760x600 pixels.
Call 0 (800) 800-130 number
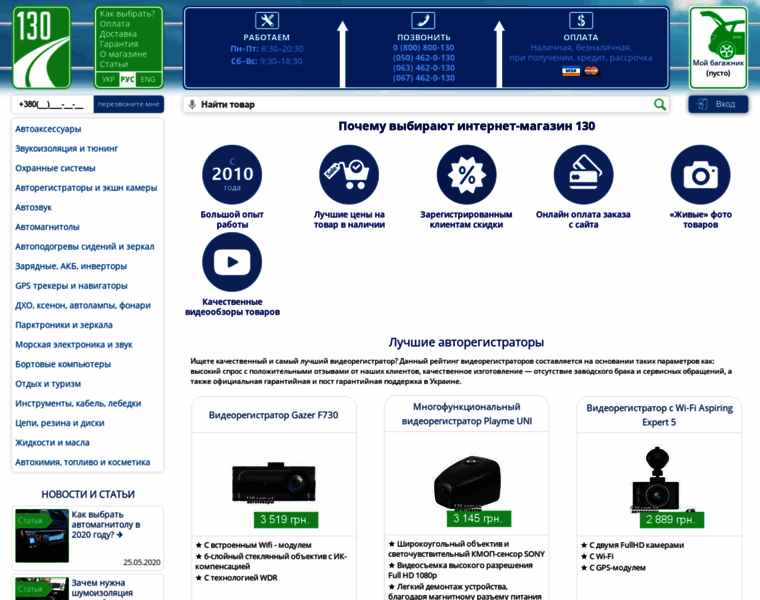pos(424,47)
